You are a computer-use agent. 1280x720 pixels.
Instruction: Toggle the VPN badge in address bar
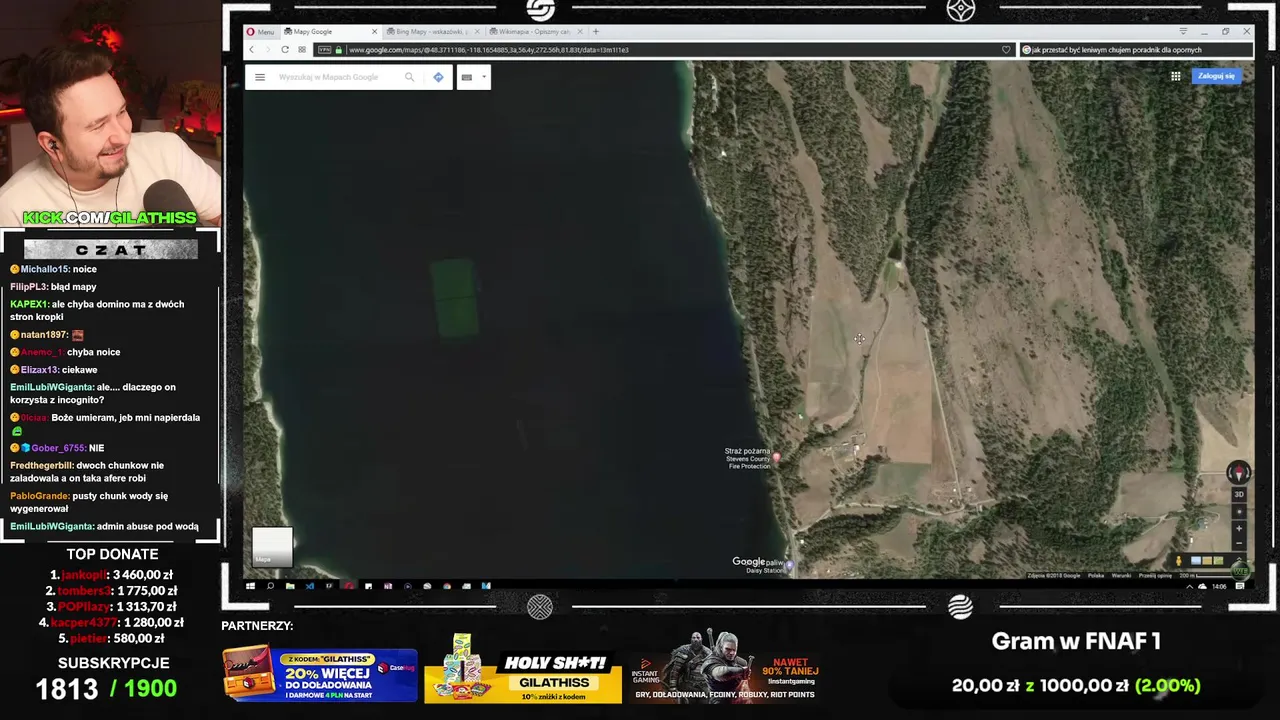coord(324,50)
